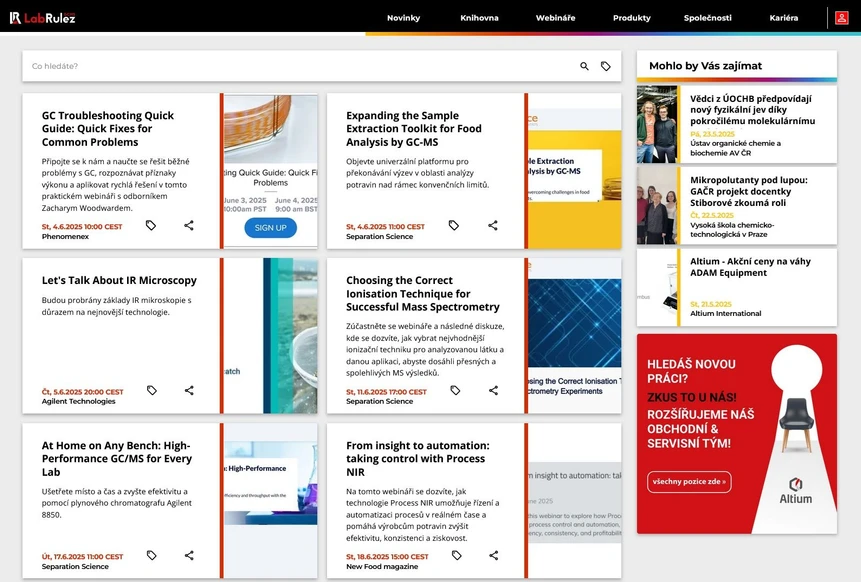Click the tag icon on the Sample Extraction Toolkit card
Image resolution: width=861 pixels, height=582 pixels.
pyautogui.click(x=455, y=225)
